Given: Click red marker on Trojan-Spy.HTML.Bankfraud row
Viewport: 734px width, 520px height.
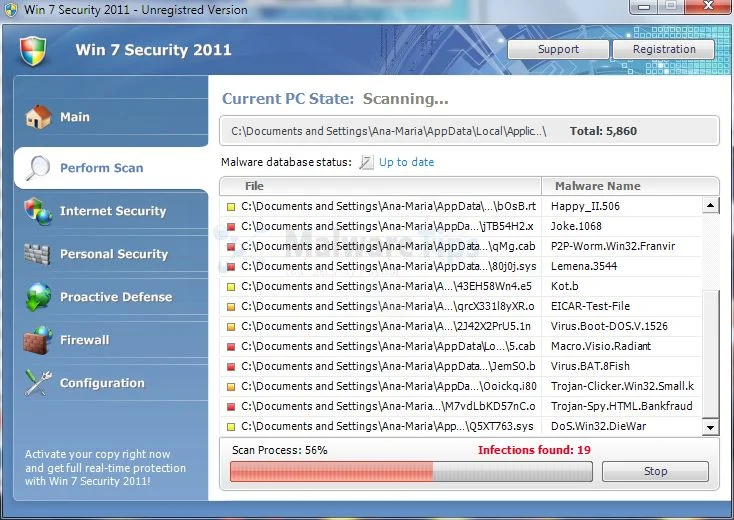Looking at the screenshot, I should click(231, 407).
